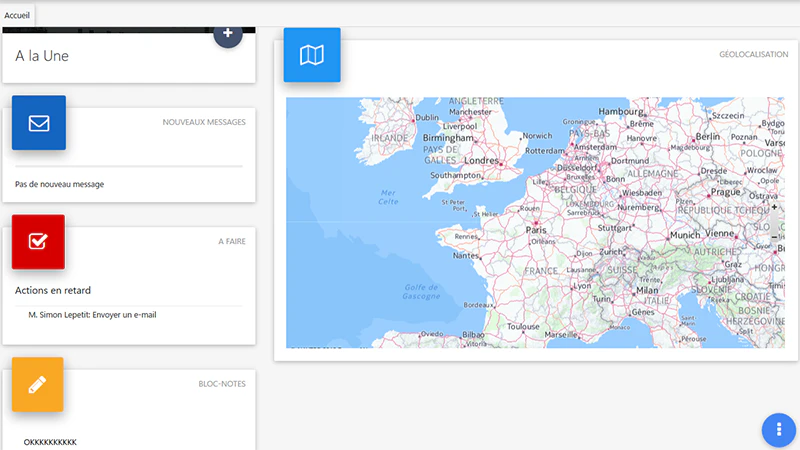800x450 pixels.
Task: Zoom out the map with minus control
Action: tap(774, 237)
